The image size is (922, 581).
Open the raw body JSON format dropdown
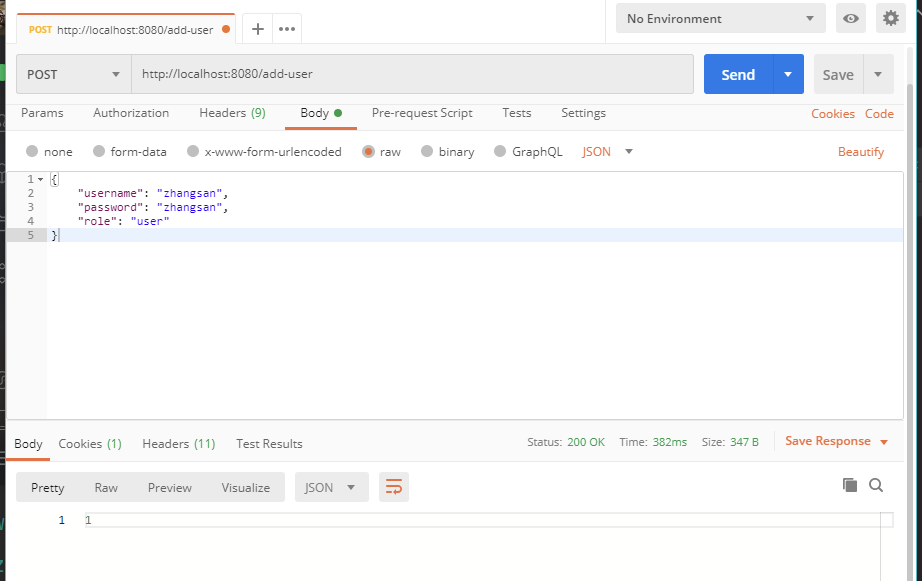[x=607, y=152]
